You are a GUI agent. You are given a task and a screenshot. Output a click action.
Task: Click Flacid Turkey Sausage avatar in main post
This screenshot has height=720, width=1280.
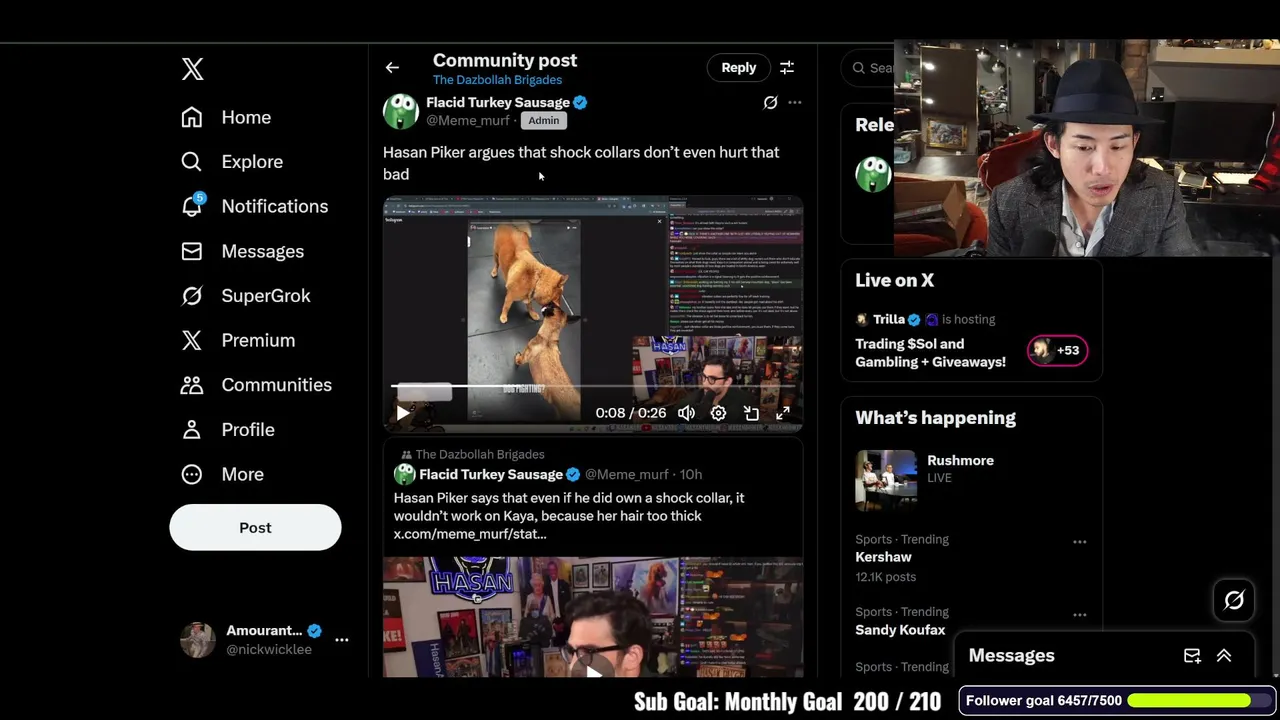pos(401,111)
